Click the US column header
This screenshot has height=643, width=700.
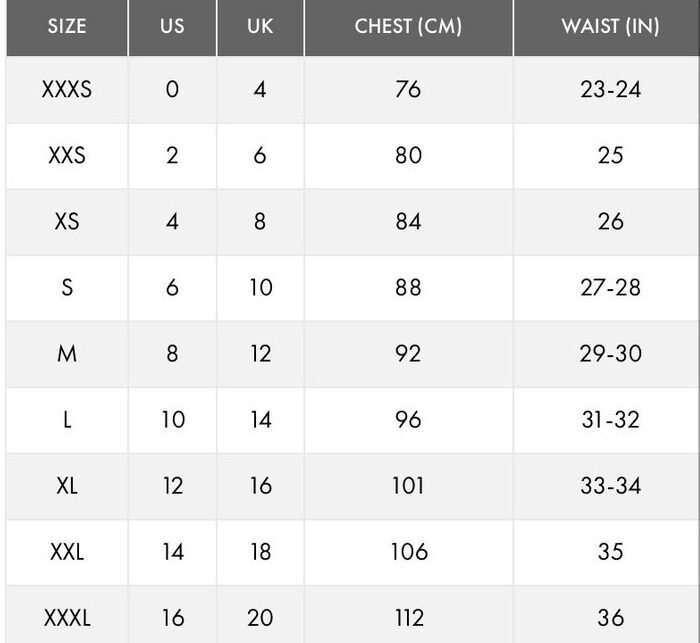[x=172, y=26]
